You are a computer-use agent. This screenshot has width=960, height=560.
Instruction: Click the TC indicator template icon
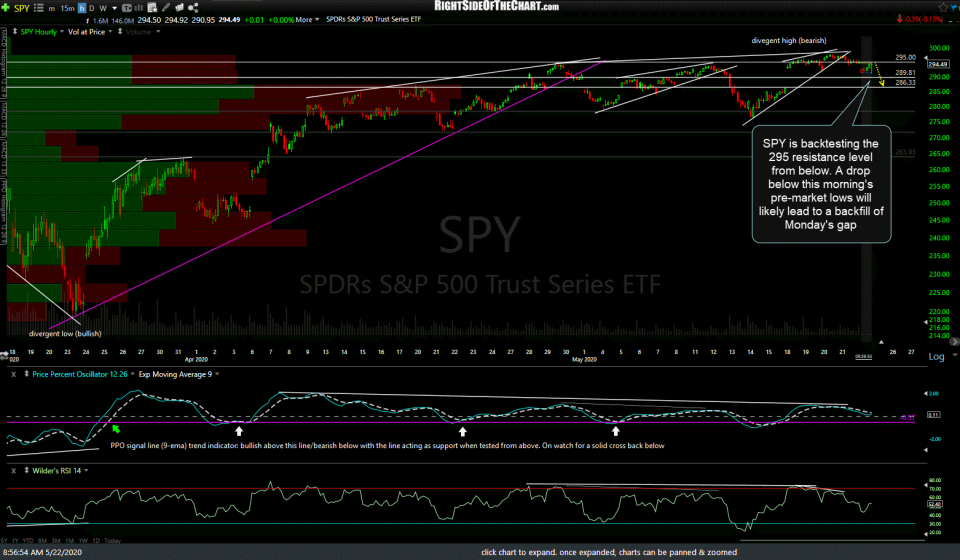[127, 8]
